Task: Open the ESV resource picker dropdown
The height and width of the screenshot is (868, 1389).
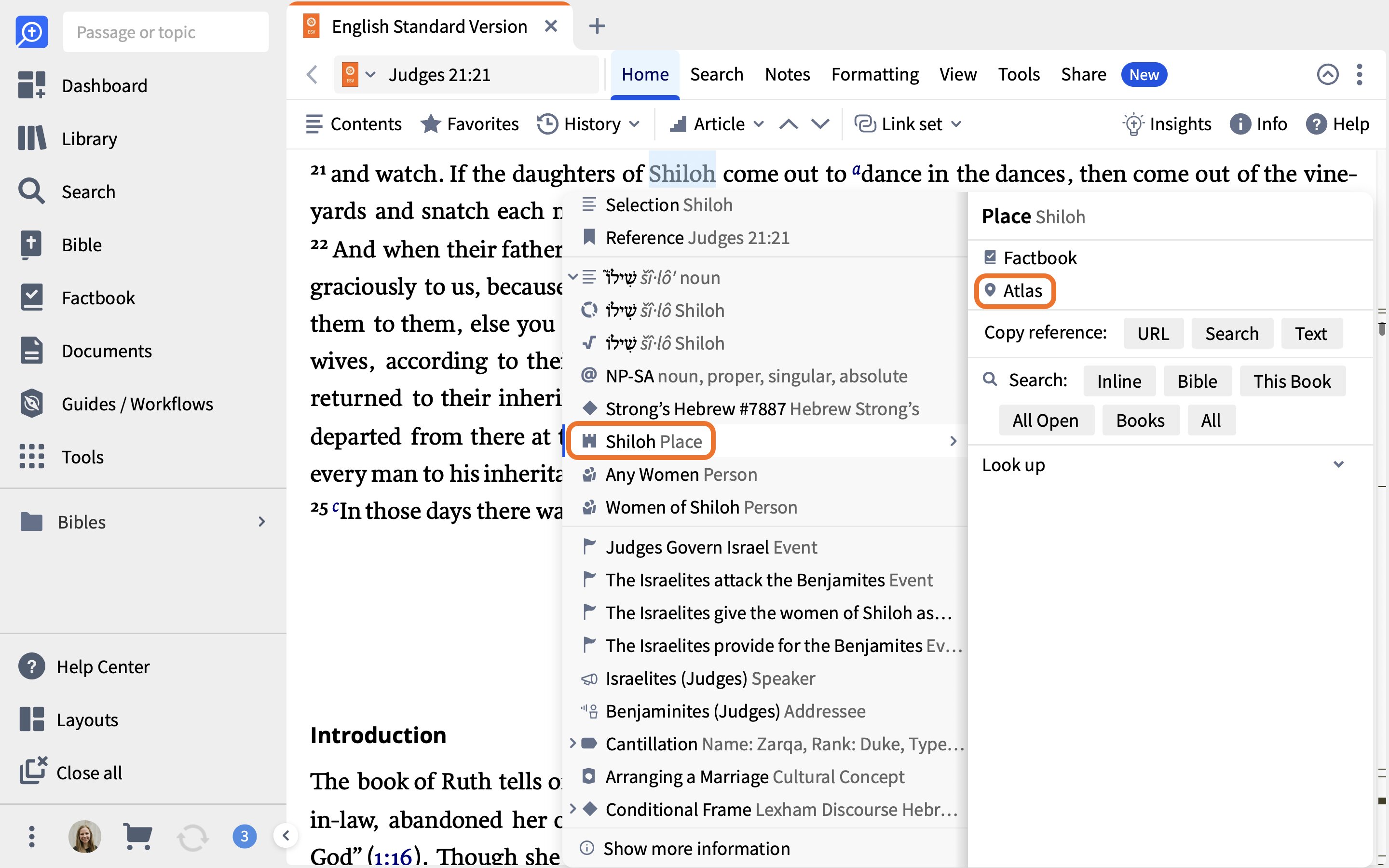Action: click(x=359, y=75)
